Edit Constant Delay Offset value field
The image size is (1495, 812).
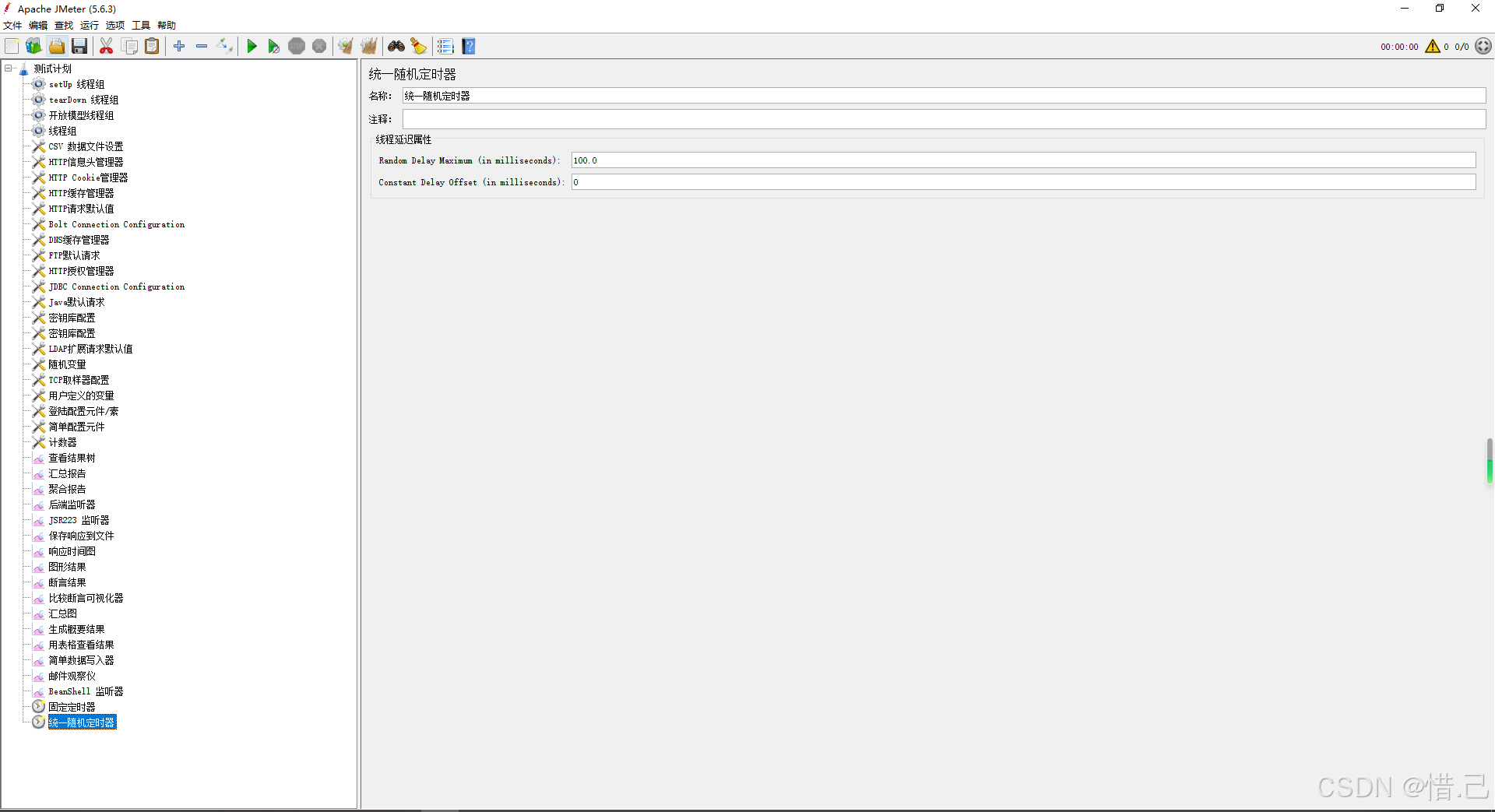click(x=1023, y=182)
